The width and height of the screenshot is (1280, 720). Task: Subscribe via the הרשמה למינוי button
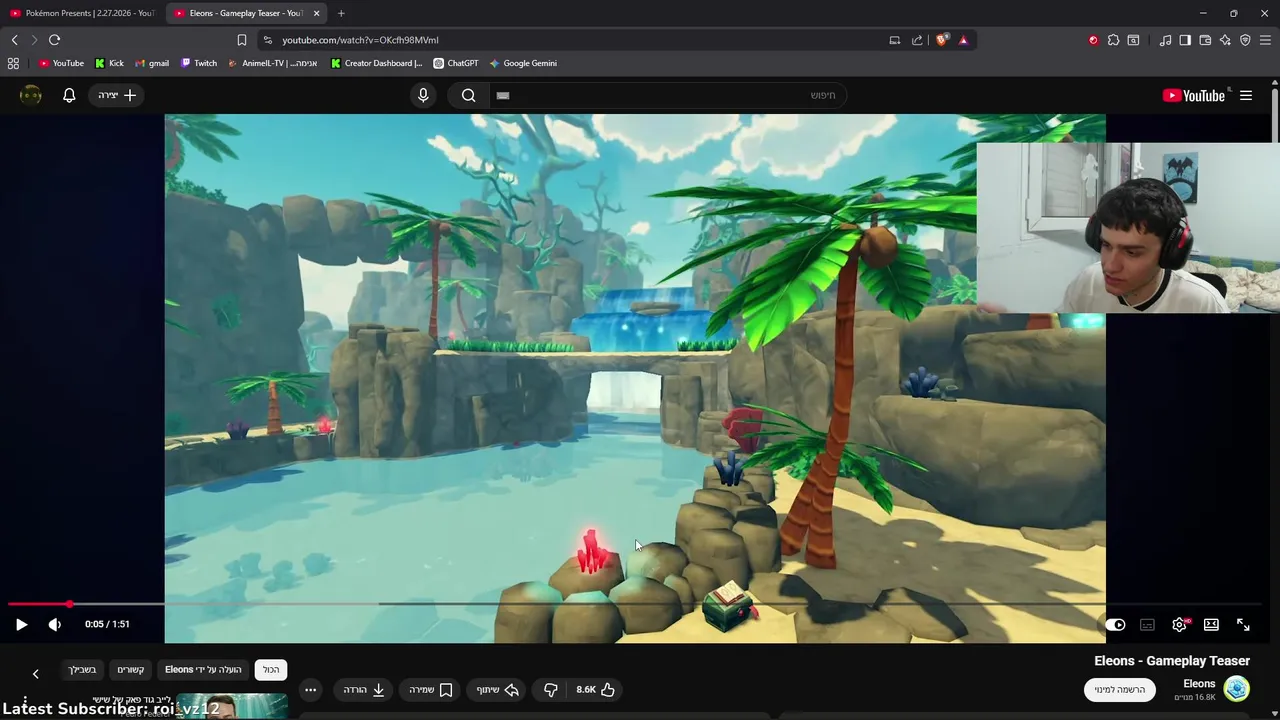pos(1119,689)
